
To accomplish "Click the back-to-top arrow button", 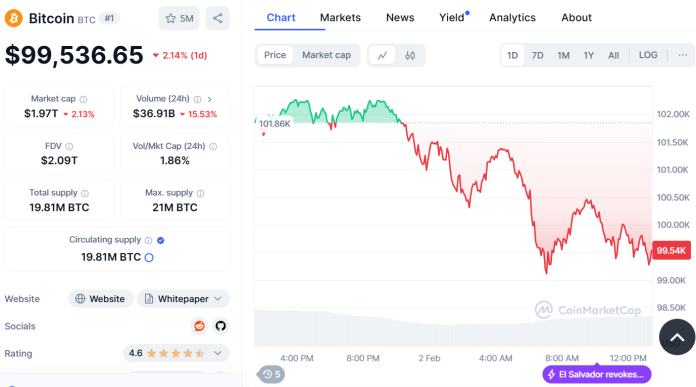I will pyautogui.click(x=677, y=337).
